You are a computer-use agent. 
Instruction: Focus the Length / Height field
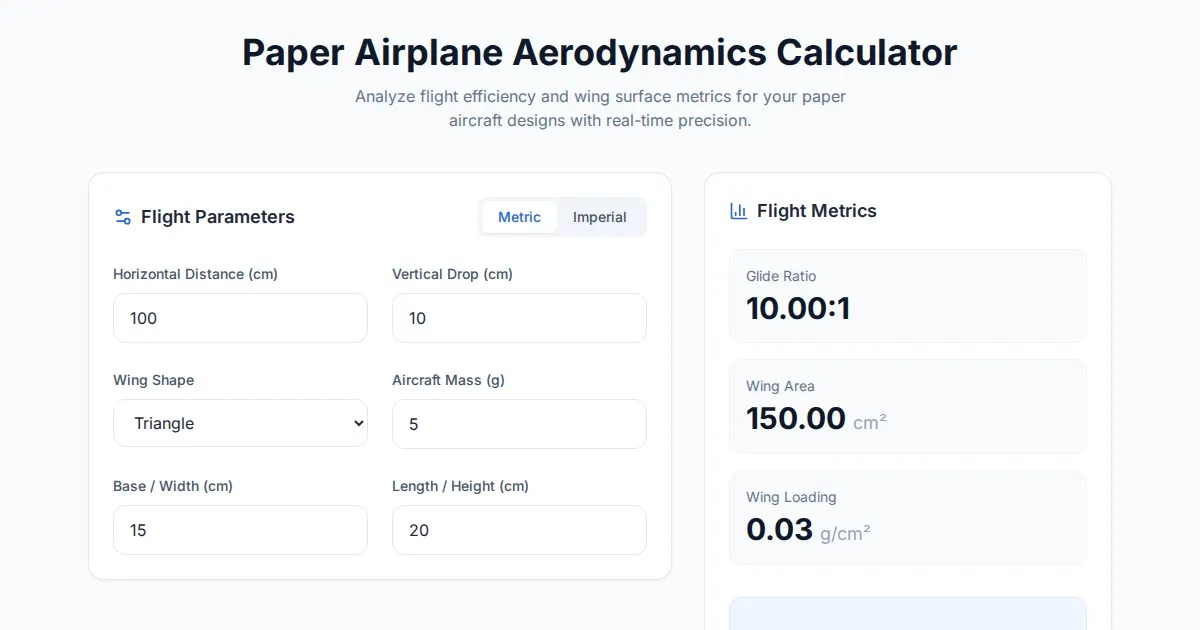tap(519, 530)
